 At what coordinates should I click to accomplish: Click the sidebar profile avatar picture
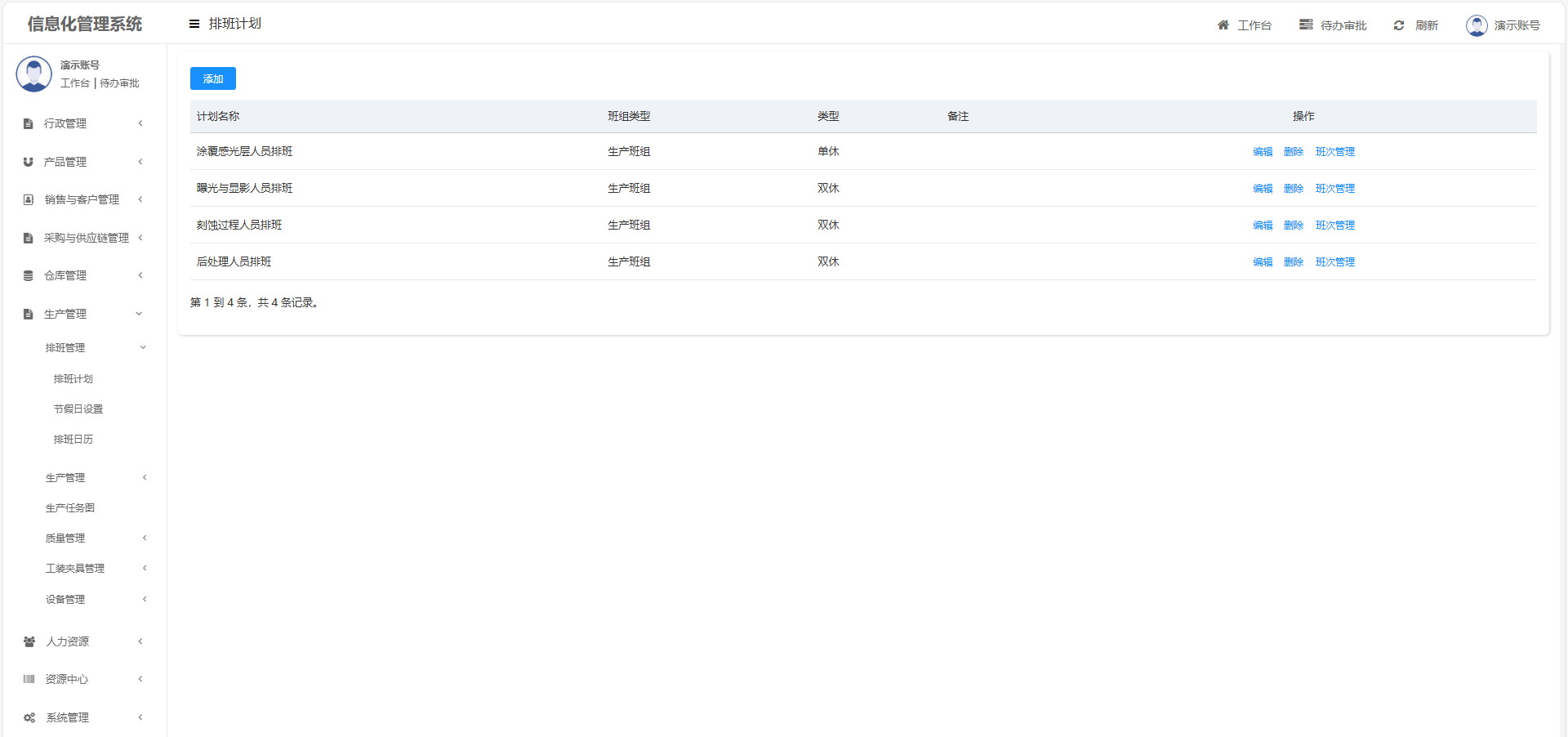tap(34, 74)
